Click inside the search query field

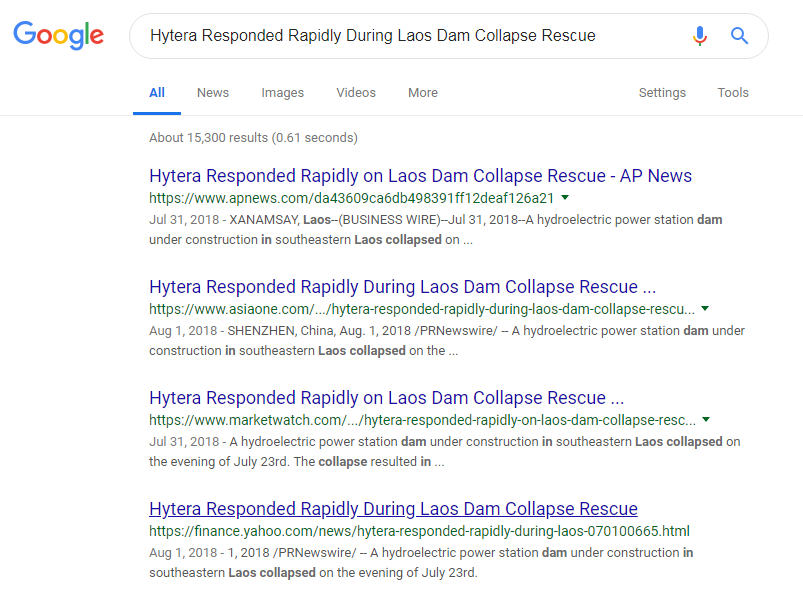[400, 36]
